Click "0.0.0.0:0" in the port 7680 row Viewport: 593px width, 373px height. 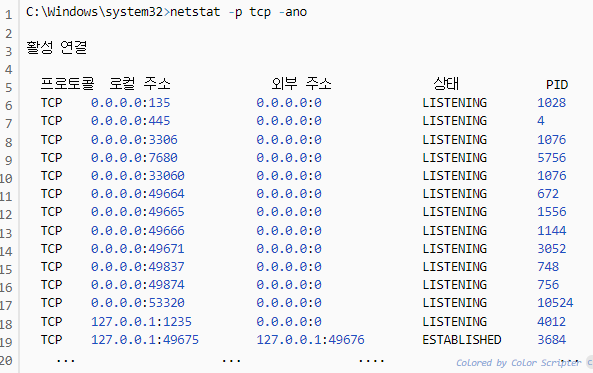(289, 157)
